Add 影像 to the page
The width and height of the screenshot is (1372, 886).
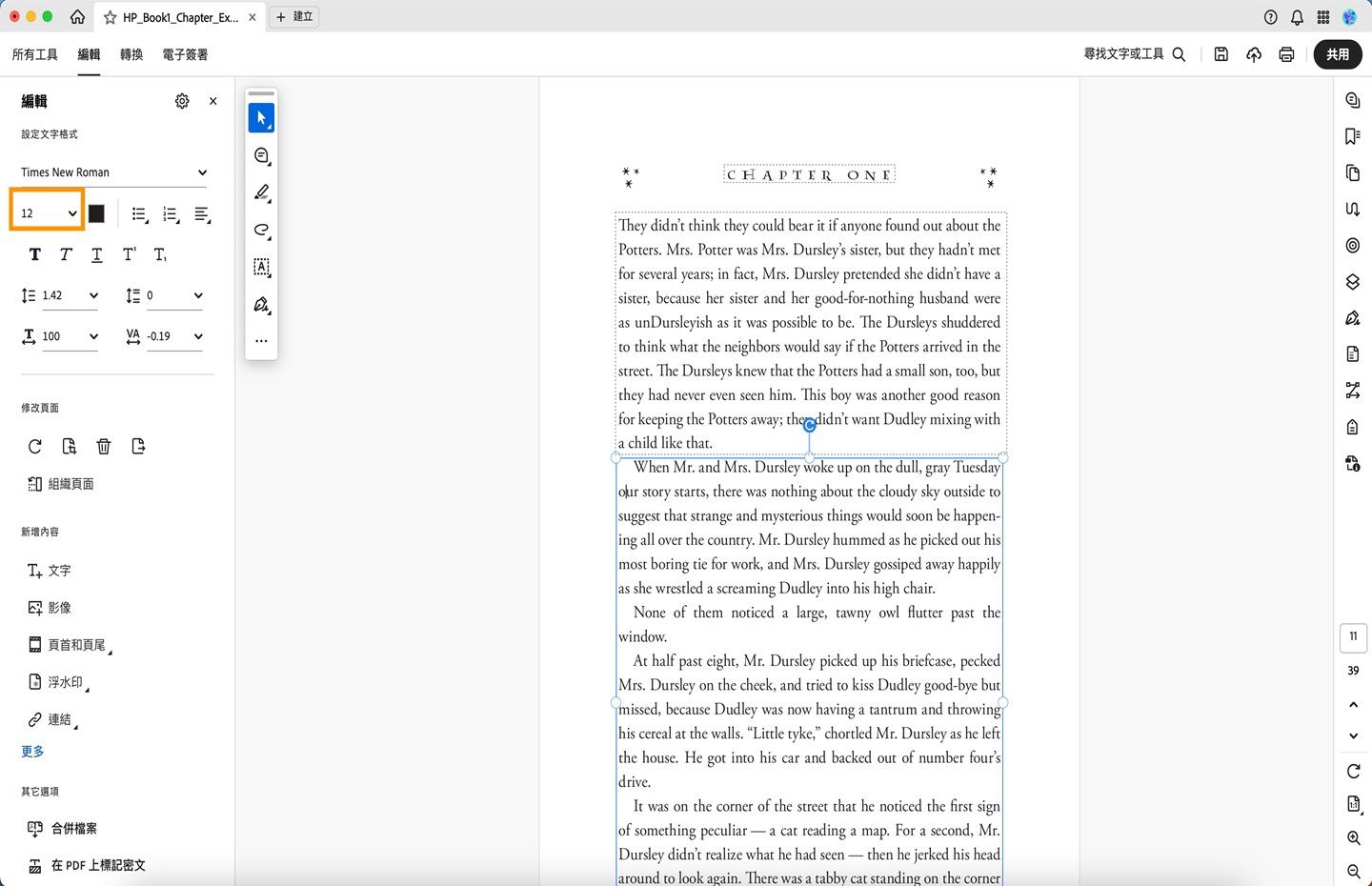pos(50,608)
